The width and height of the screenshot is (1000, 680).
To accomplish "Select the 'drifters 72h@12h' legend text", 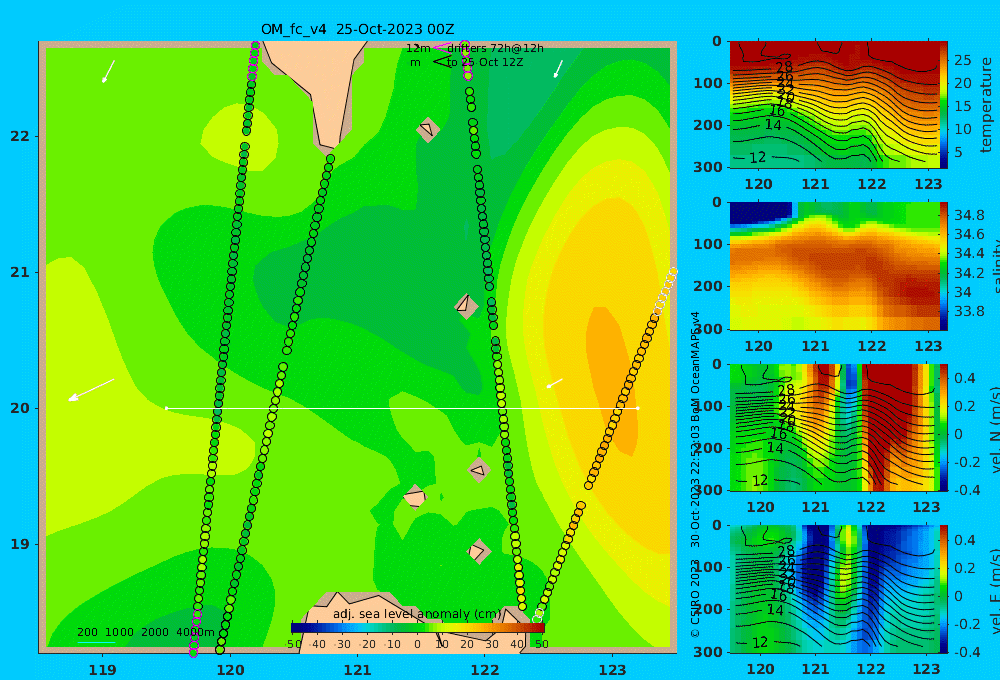I will coord(496,48).
